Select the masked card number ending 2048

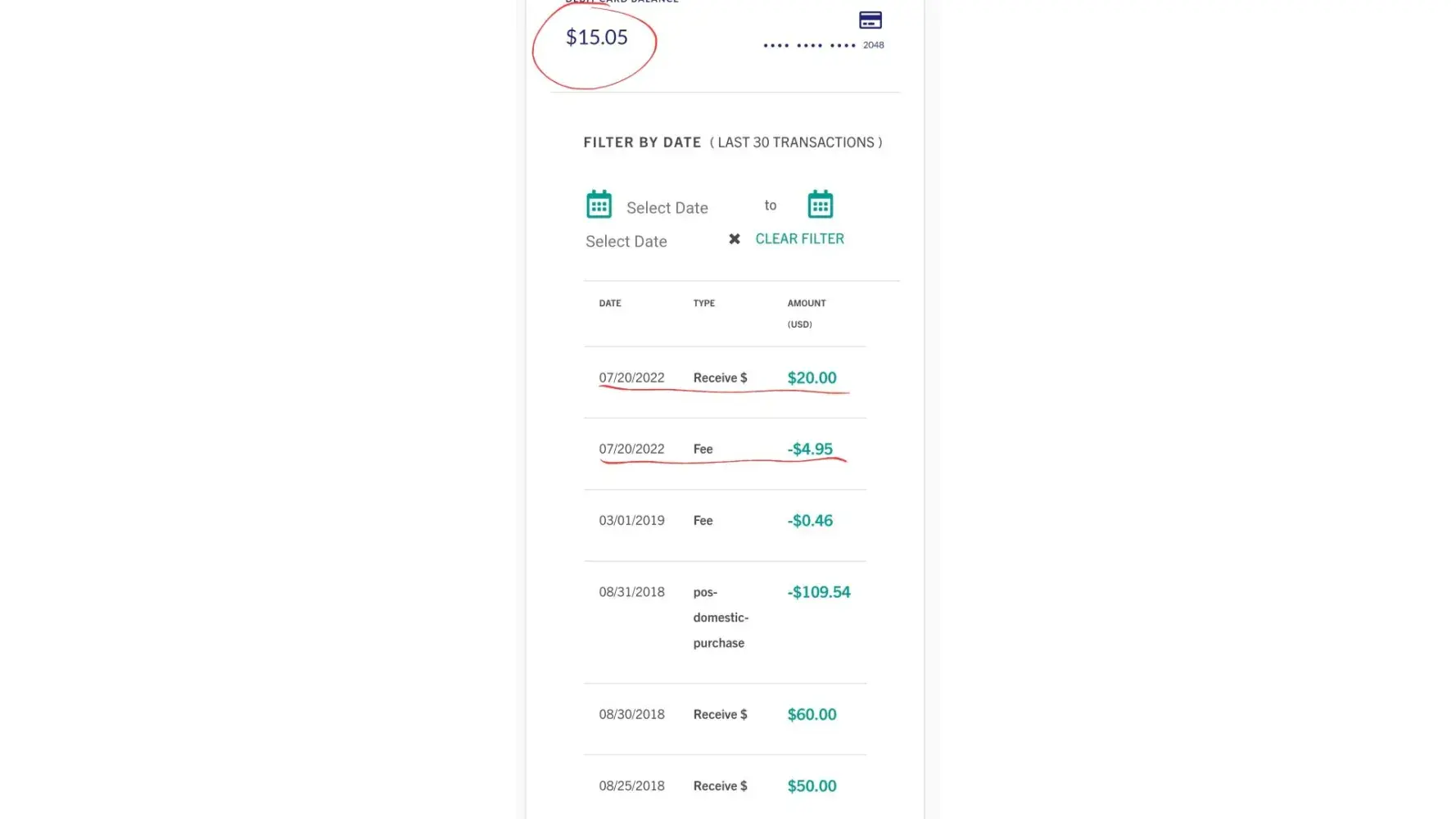point(823,45)
